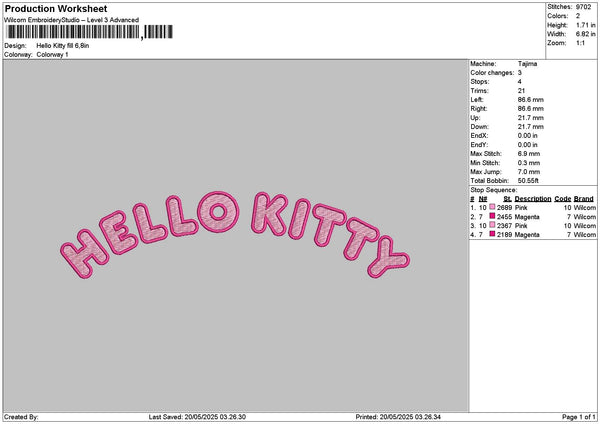The image size is (600, 424).
Task: Click the embroidered letter K in KITTY
Action: [269, 214]
